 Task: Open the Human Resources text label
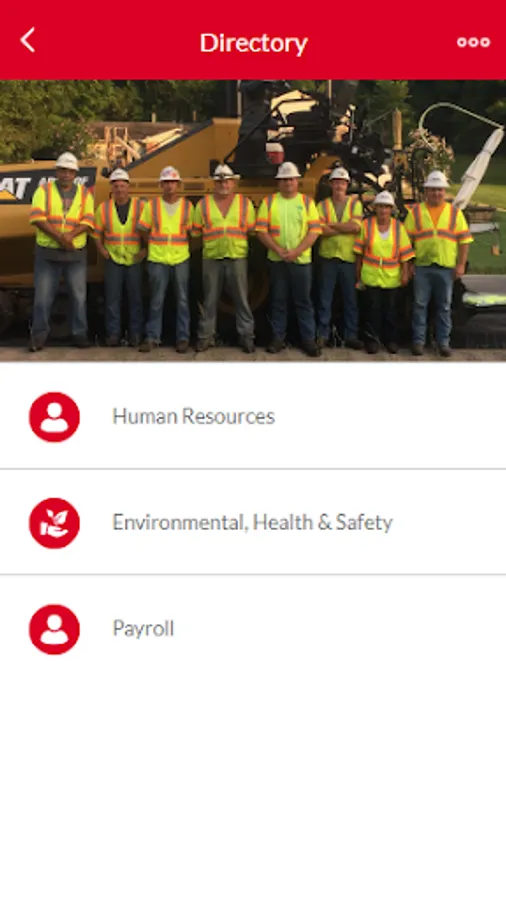pyautogui.click(x=193, y=416)
